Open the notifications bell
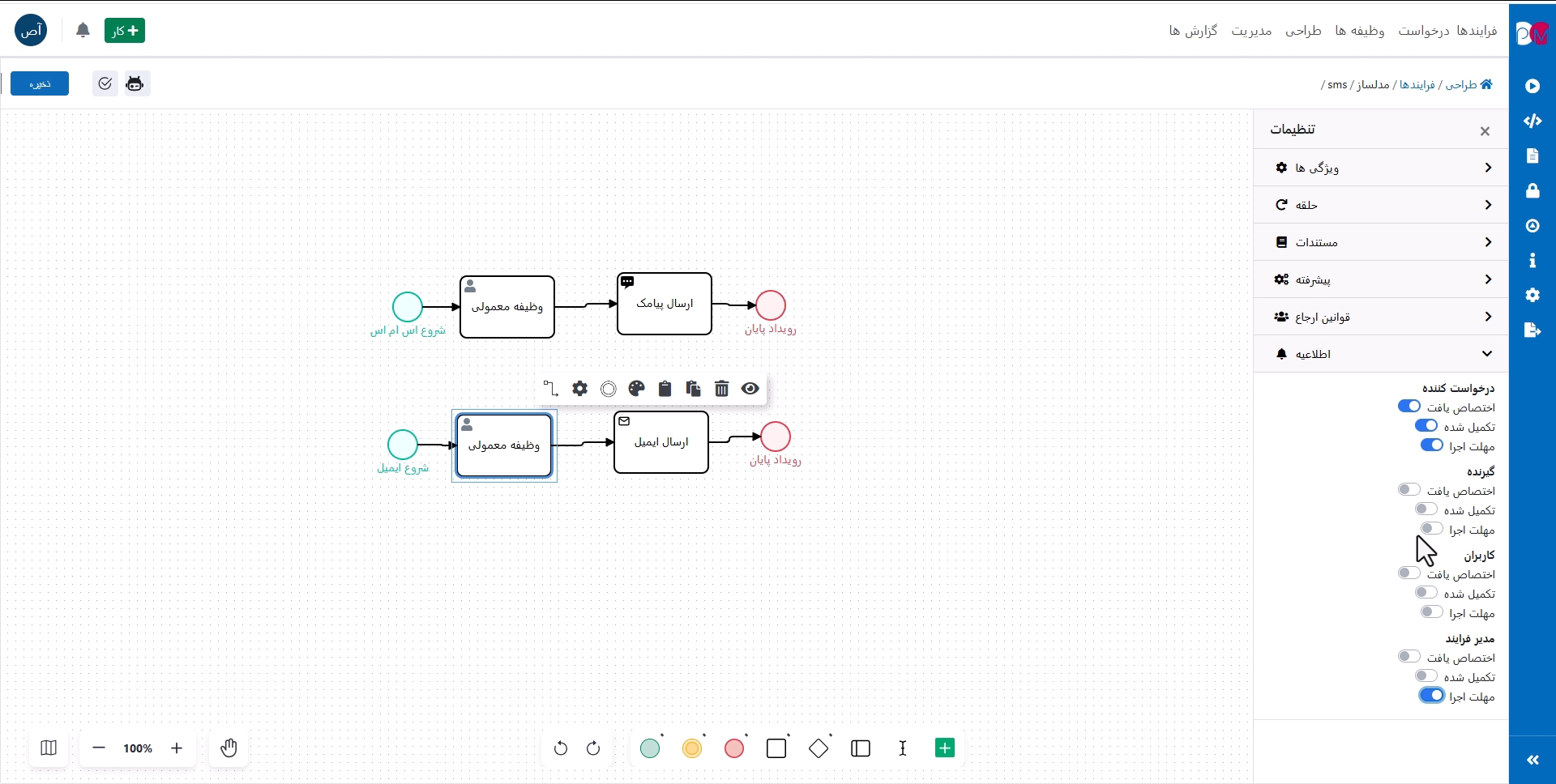Image resolution: width=1556 pixels, height=784 pixels. 83,31
